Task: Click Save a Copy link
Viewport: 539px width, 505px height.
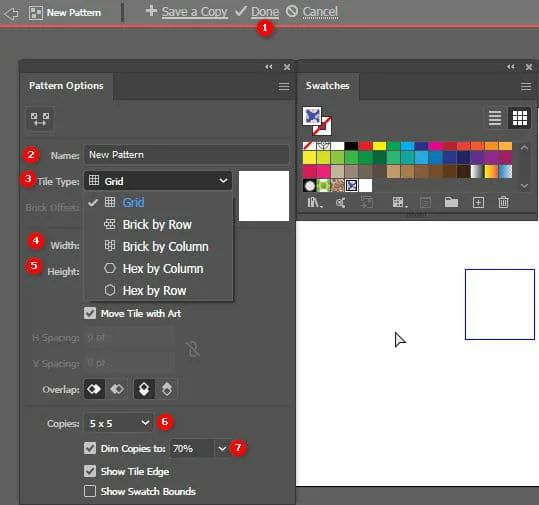Action: pos(195,12)
